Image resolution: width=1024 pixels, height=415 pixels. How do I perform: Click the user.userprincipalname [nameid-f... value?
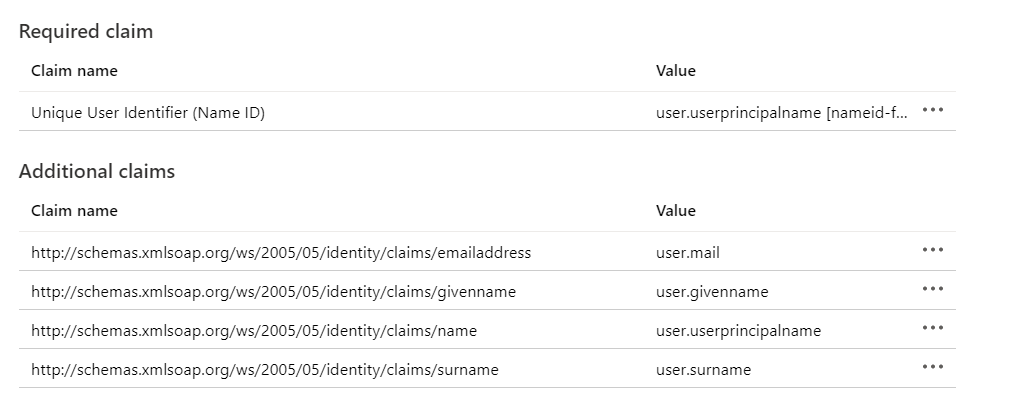(x=782, y=113)
